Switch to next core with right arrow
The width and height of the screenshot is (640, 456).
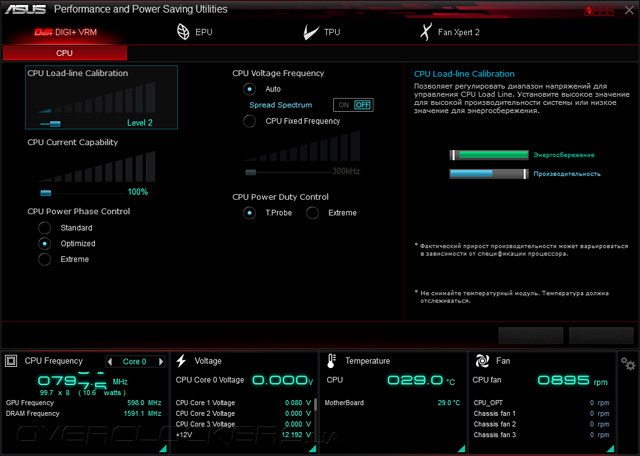pos(161,361)
